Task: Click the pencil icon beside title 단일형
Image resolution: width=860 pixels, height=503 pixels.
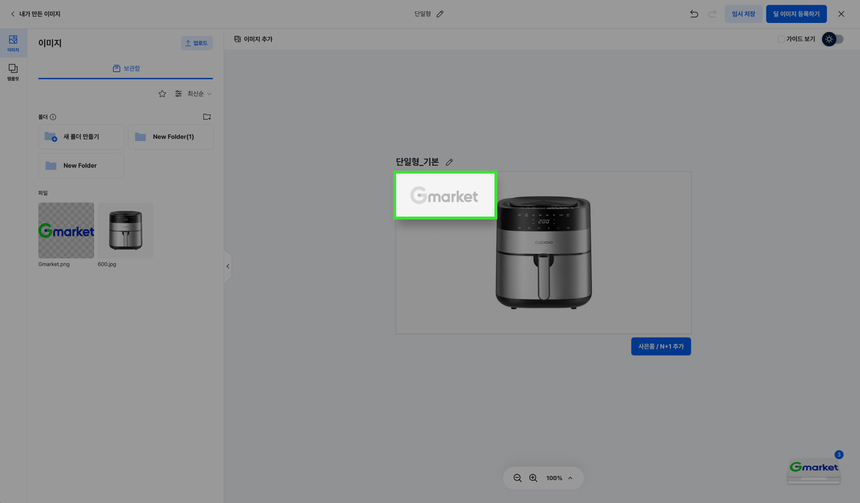Action: pos(440,14)
